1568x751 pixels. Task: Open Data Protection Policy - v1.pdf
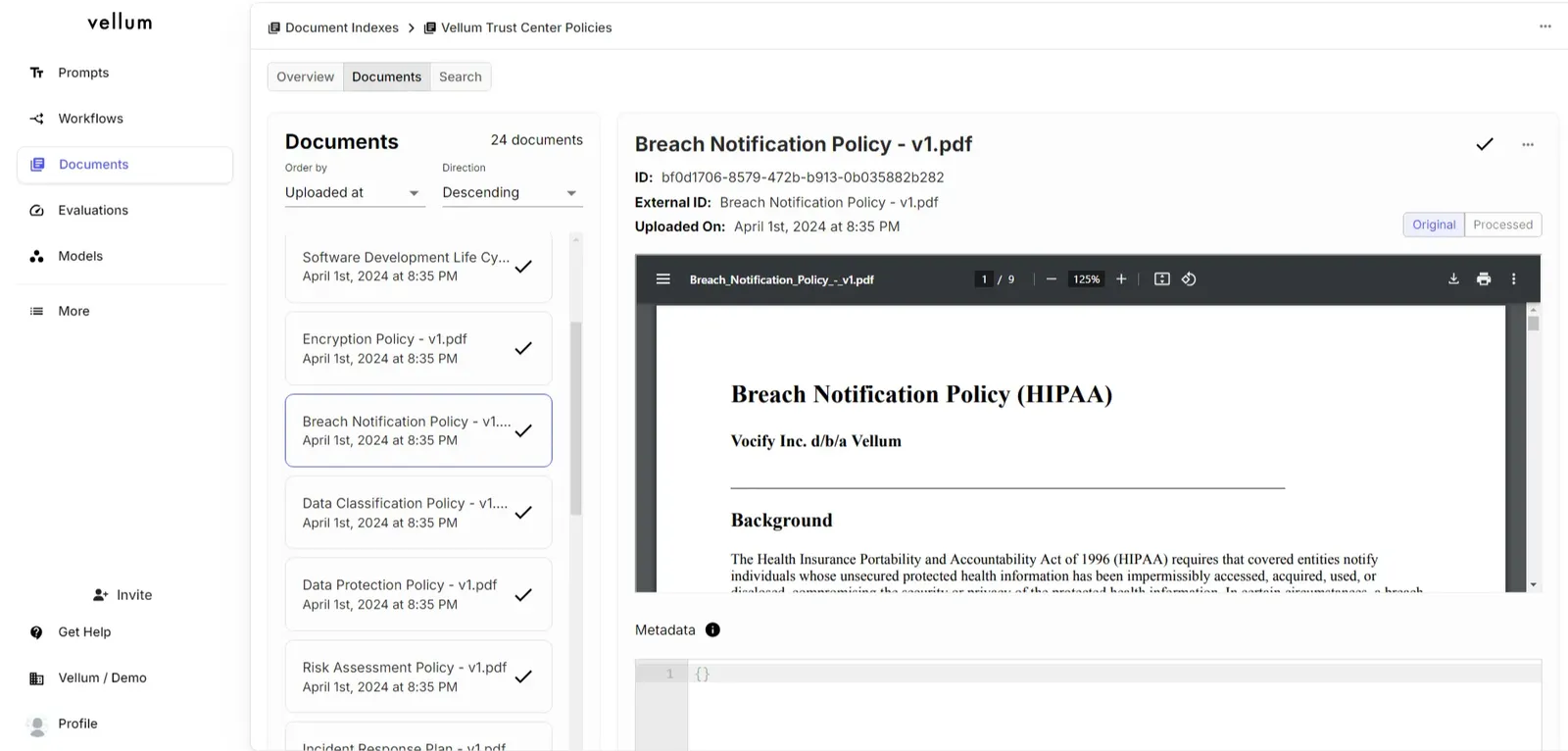[x=418, y=594]
